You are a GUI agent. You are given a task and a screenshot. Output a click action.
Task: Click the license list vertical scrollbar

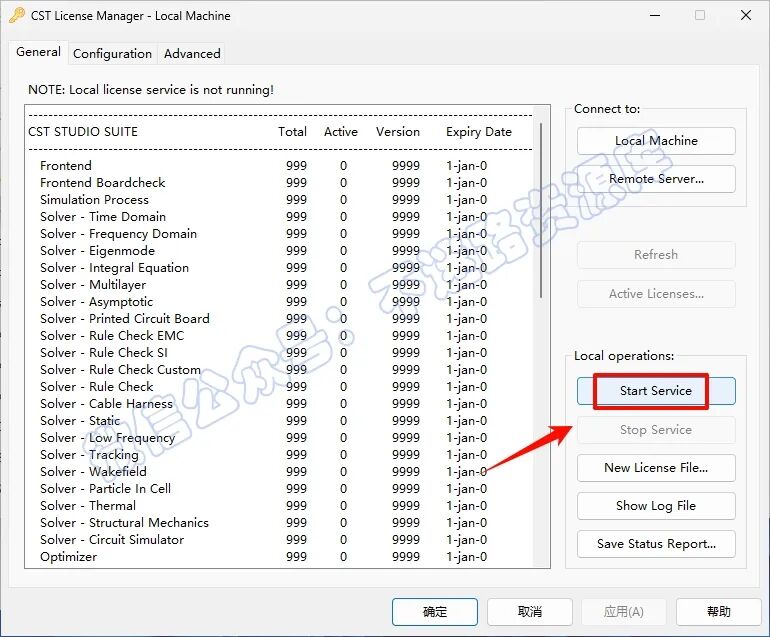541,210
